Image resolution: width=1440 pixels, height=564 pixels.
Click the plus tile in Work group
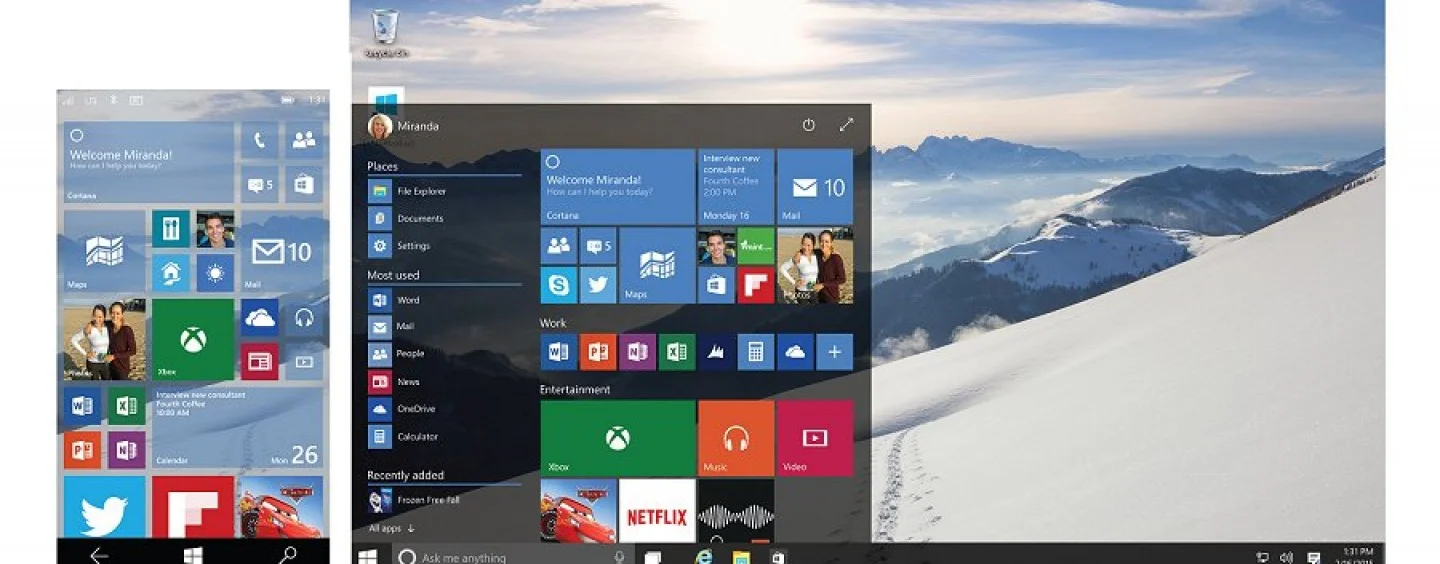pos(835,352)
